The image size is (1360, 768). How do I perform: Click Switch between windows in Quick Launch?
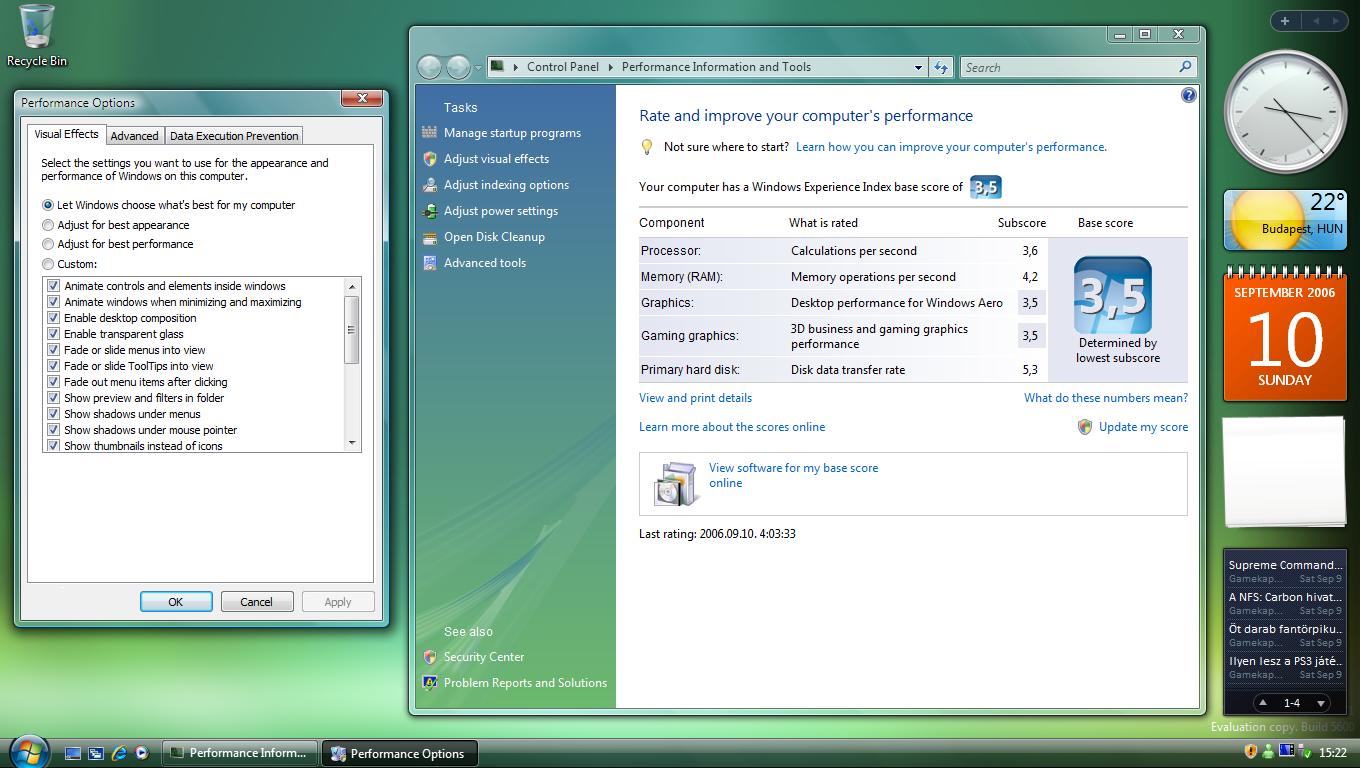click(x=96, y=753)
